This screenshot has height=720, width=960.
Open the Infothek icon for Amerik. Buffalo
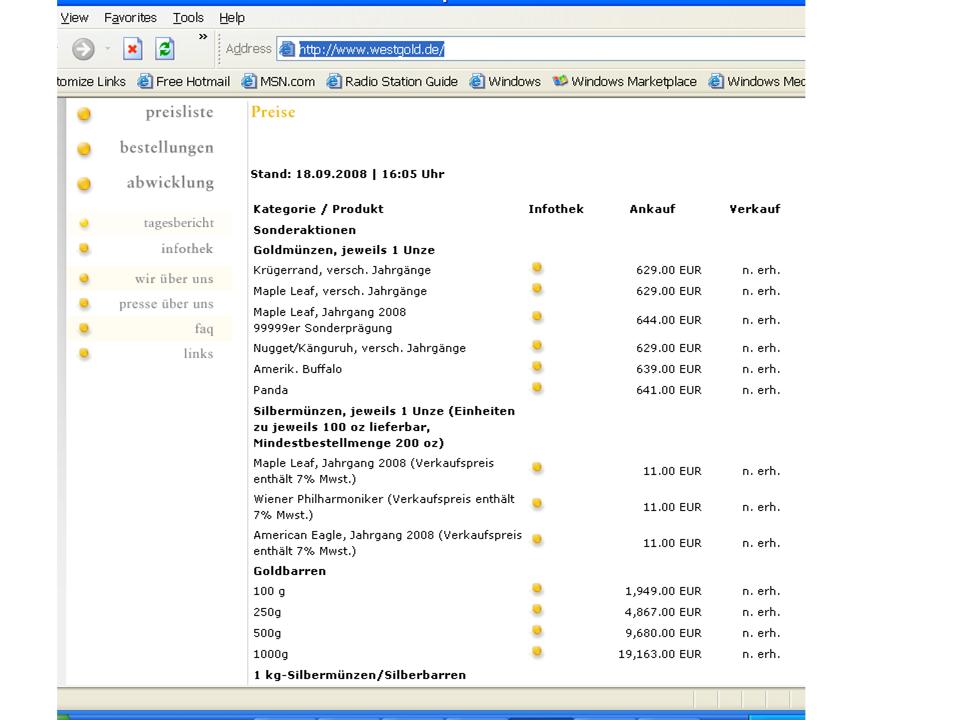(537, 367)
